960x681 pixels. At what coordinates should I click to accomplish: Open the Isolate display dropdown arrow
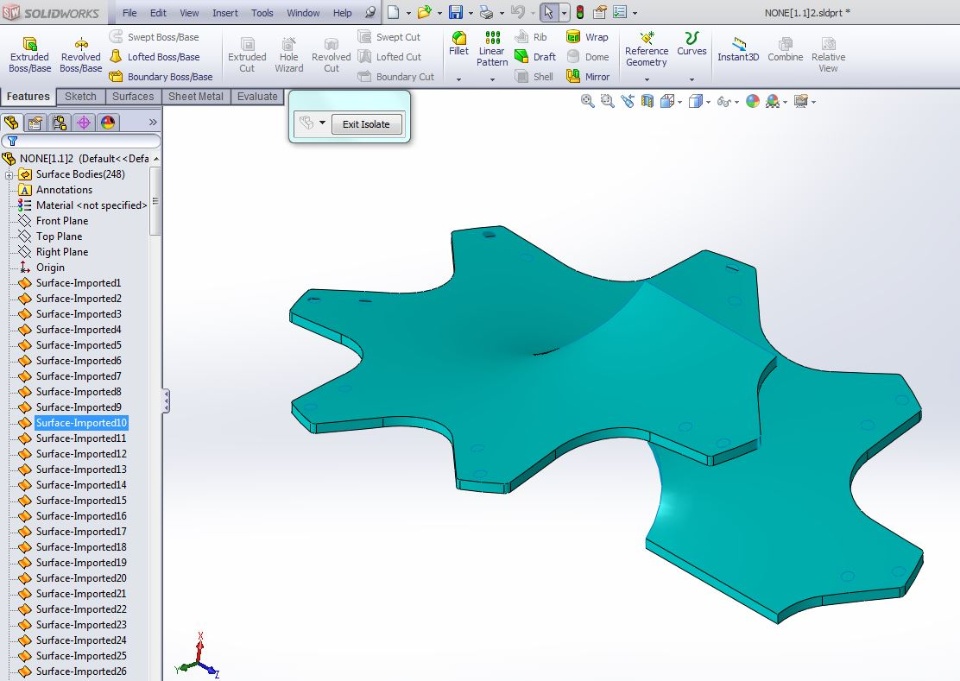tap(322, 123)
